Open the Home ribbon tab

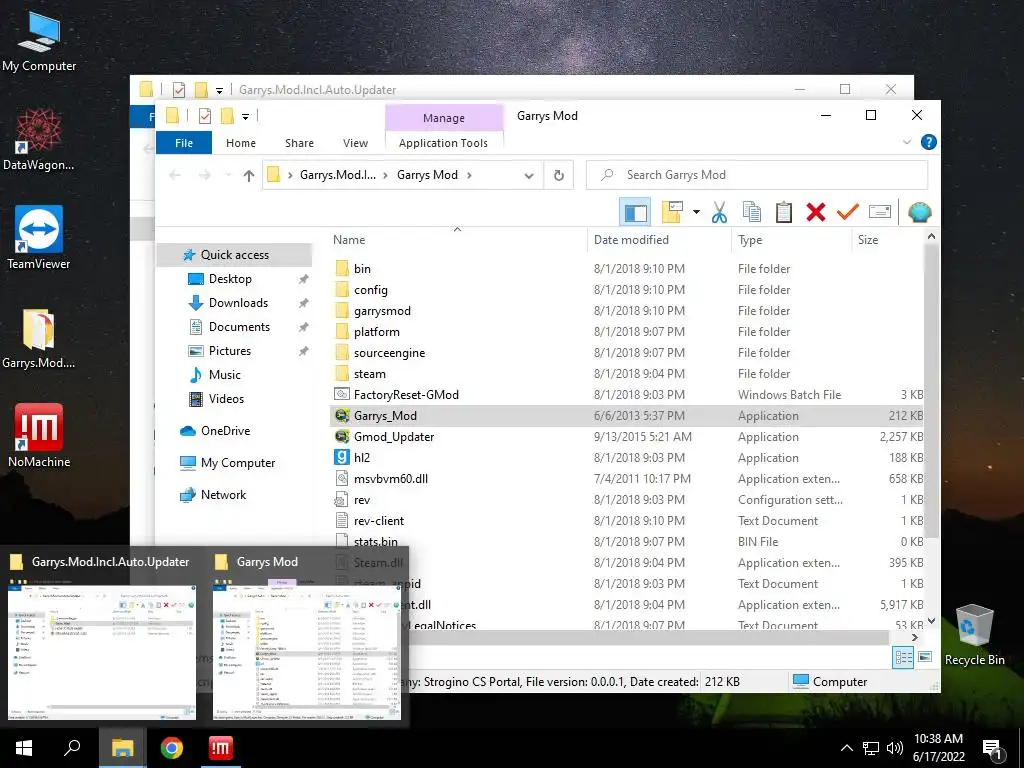pyautogui.click(x=241, y=143)
